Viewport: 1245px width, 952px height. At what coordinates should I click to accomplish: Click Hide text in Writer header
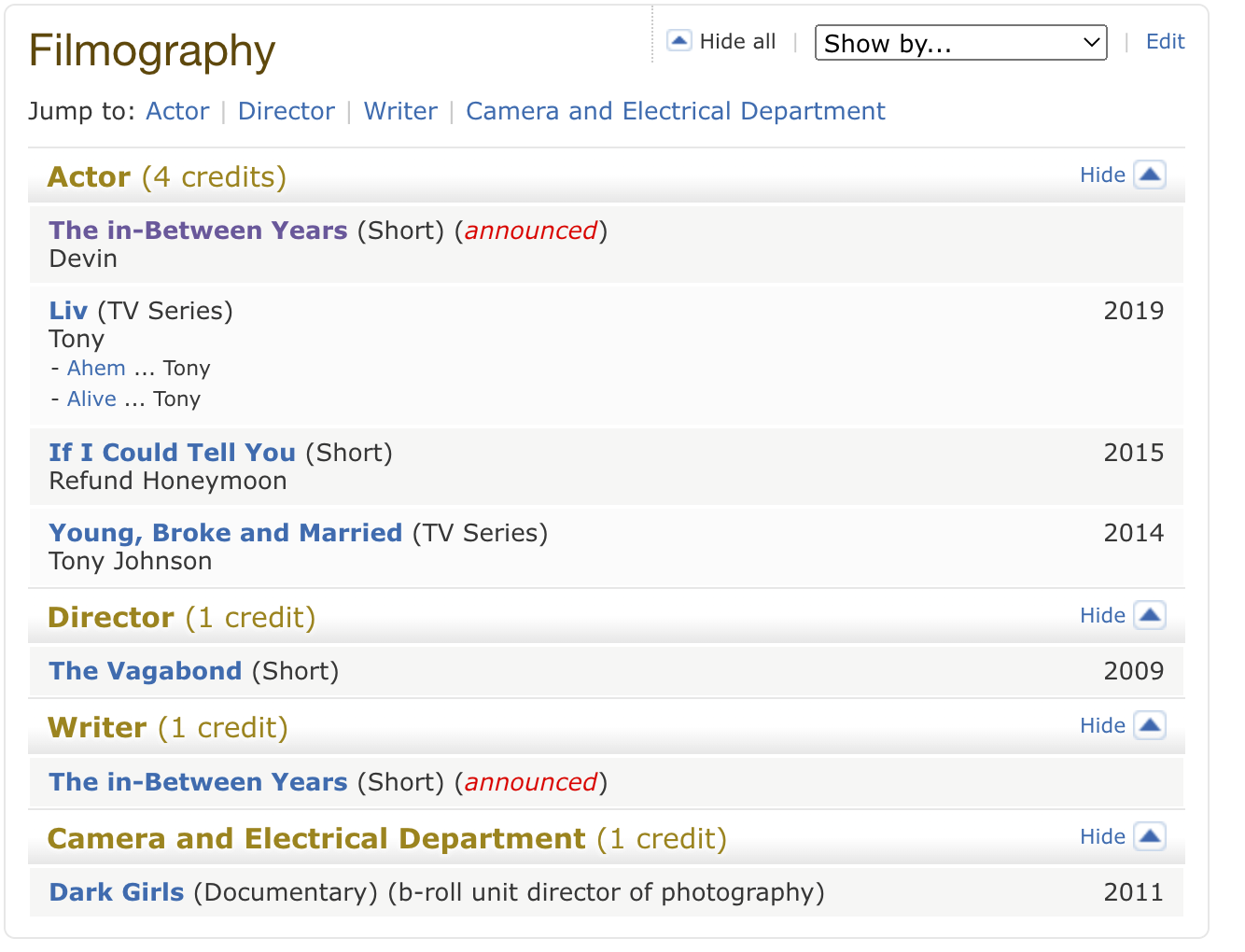[1102, 725]
